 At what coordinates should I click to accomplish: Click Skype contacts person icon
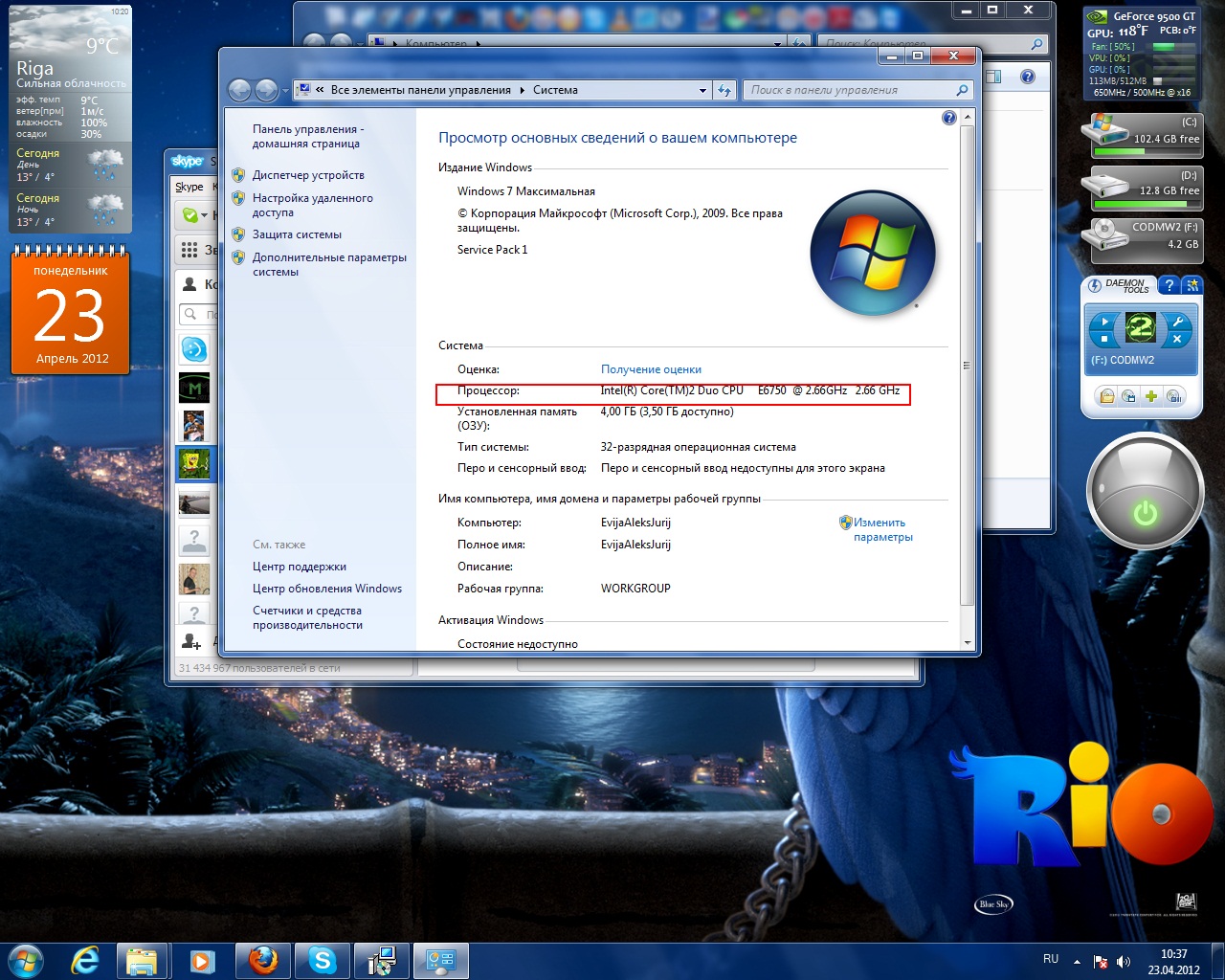tap(189, 284)
